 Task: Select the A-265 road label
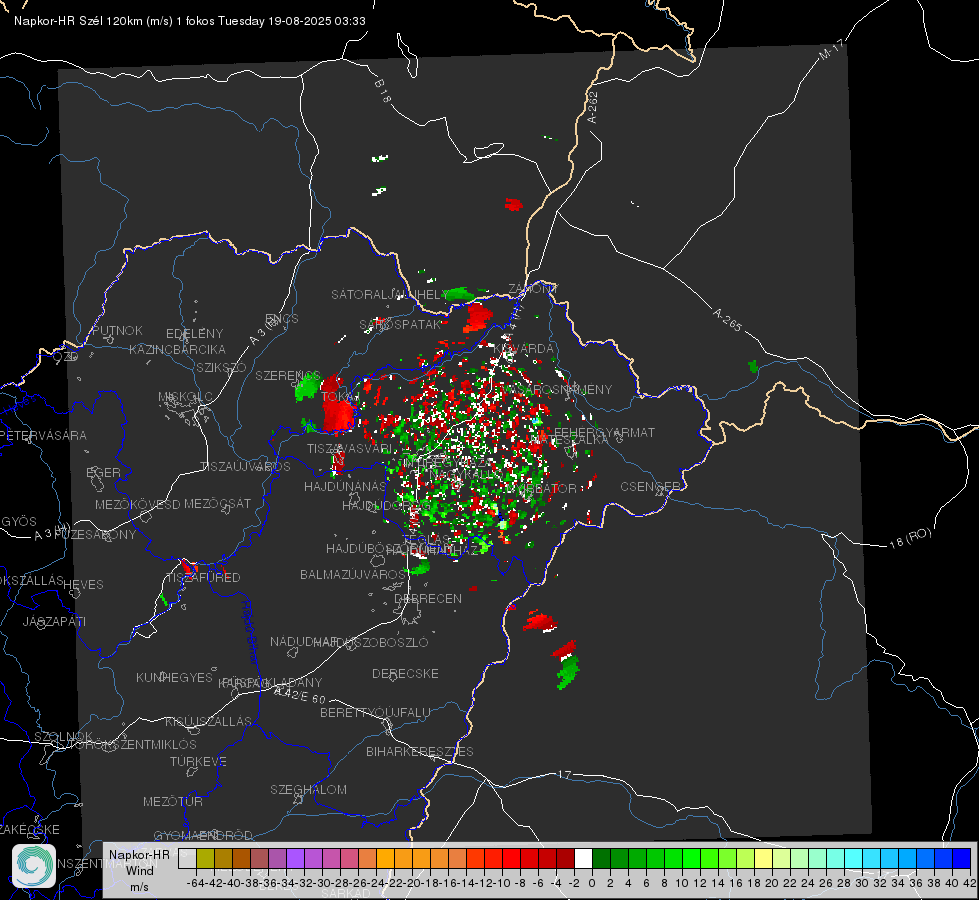coord(727,319)
